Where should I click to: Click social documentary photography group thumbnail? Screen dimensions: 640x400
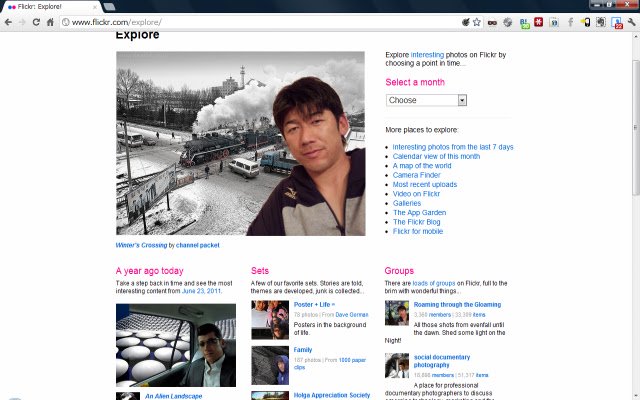(397, 365)
